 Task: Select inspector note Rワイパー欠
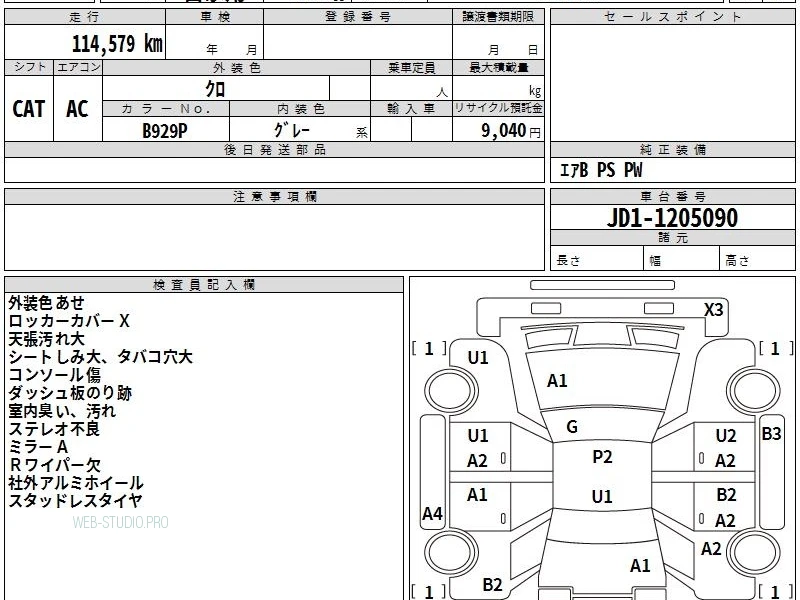(x=55, y=465)
